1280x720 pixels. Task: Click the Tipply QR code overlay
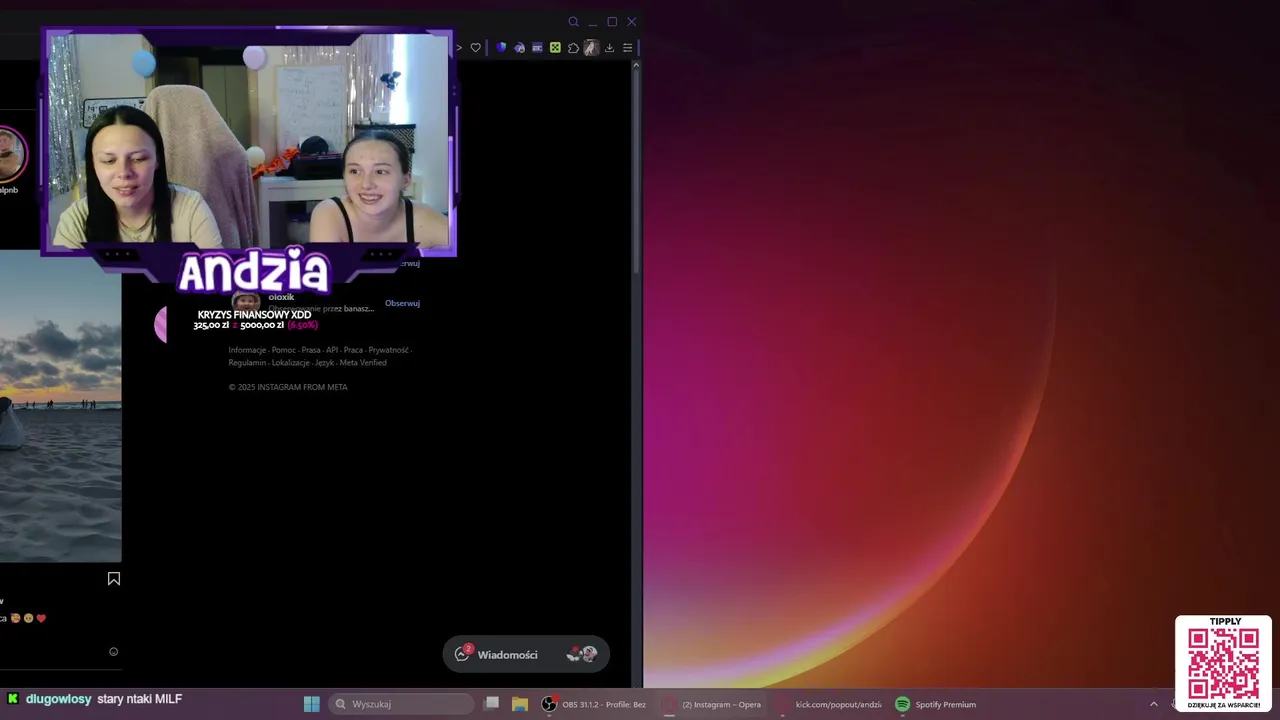(x=1223, y=663)
